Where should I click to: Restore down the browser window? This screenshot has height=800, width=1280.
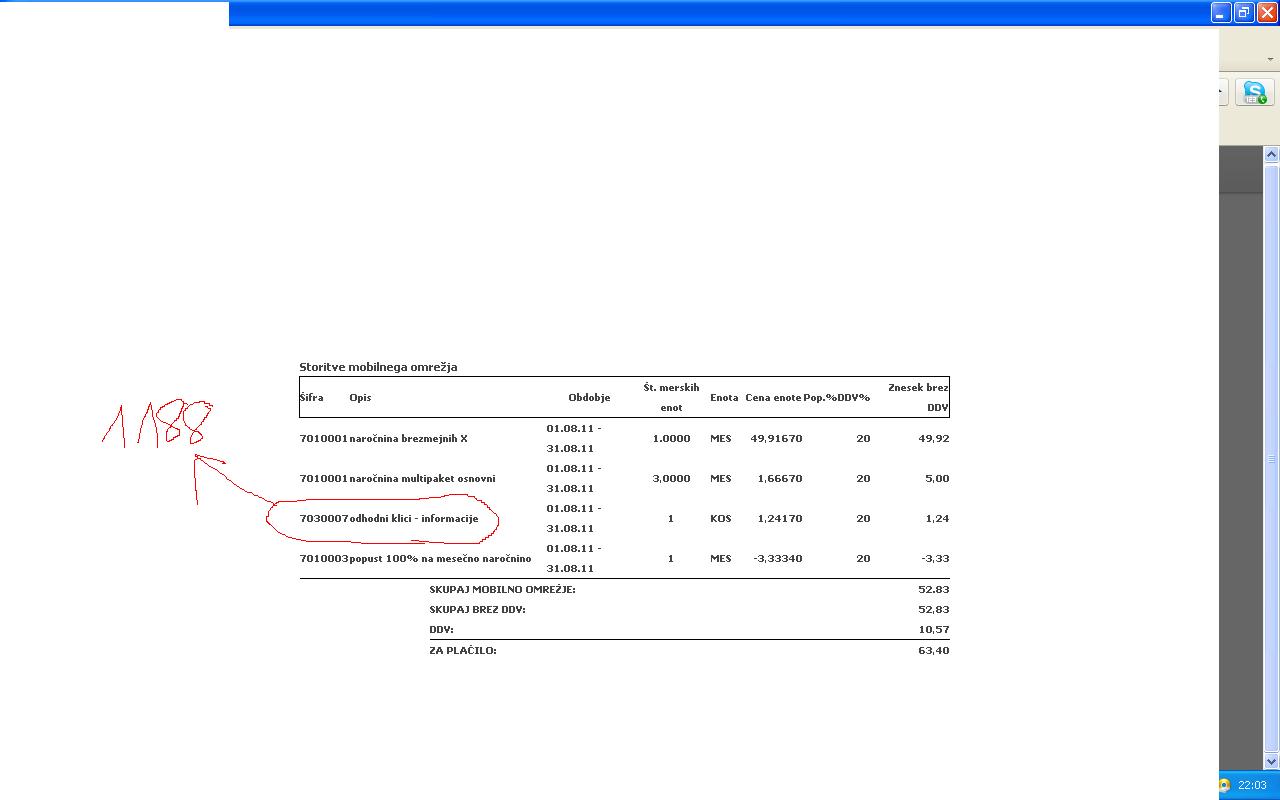pos(1244,12)
